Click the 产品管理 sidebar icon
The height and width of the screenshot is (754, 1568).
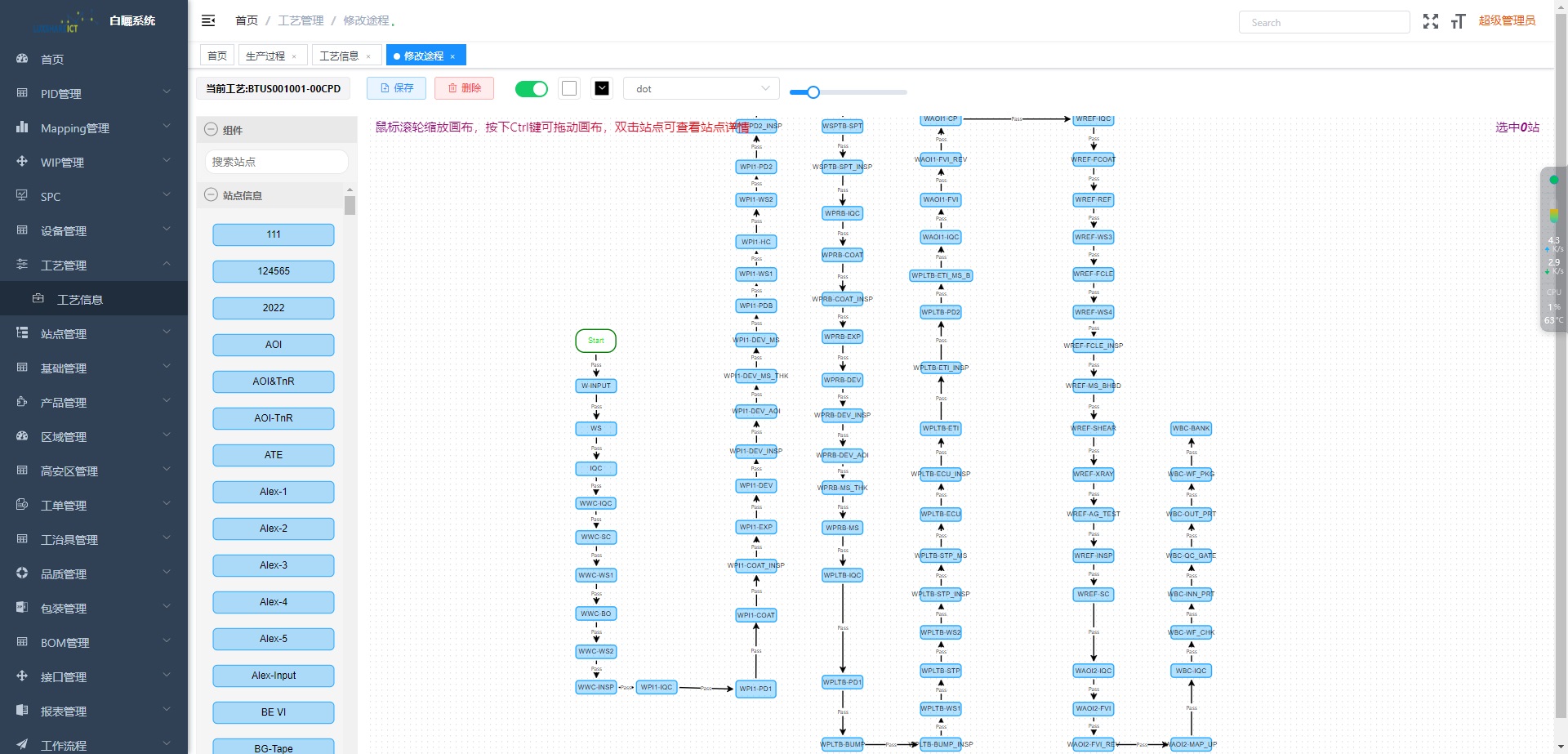[22, 402]
